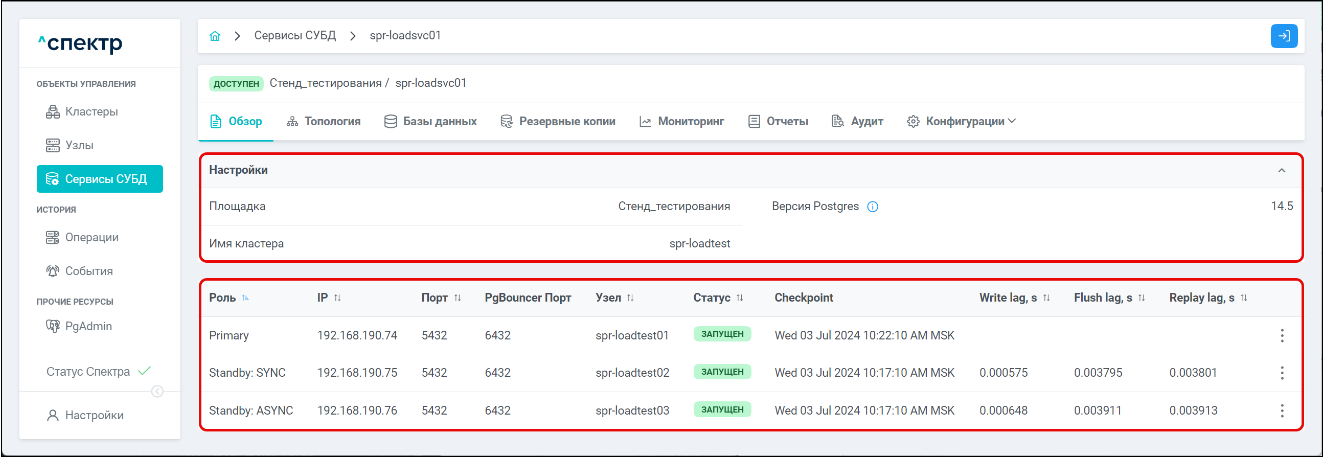
Task: Click the Postgres version info icon
Action: click(x=872, y=207)
